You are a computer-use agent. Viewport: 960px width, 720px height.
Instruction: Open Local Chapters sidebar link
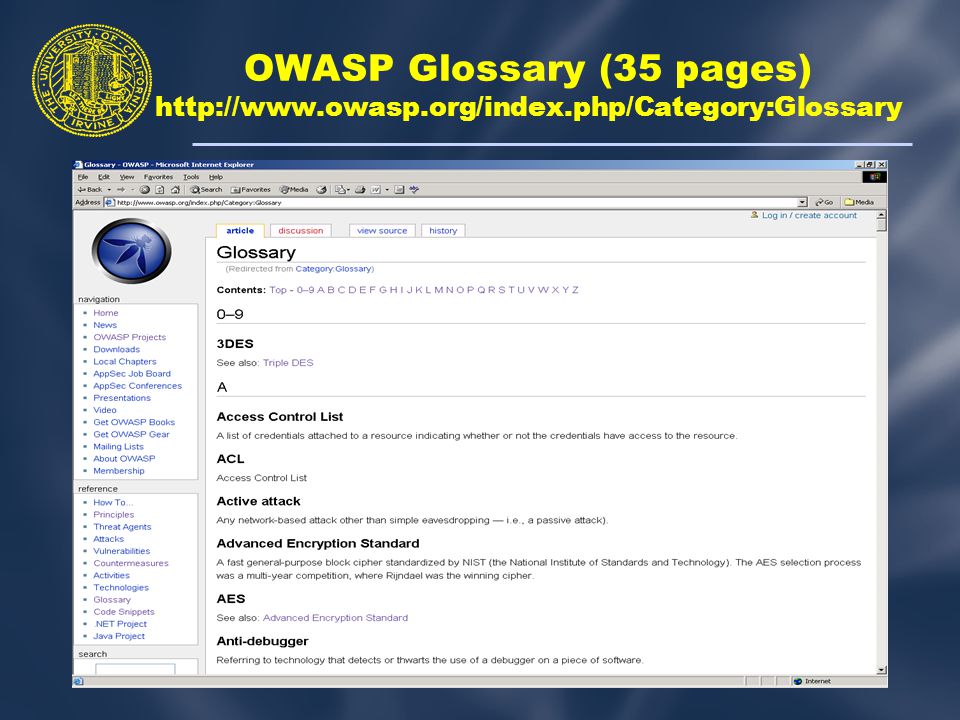124,362
